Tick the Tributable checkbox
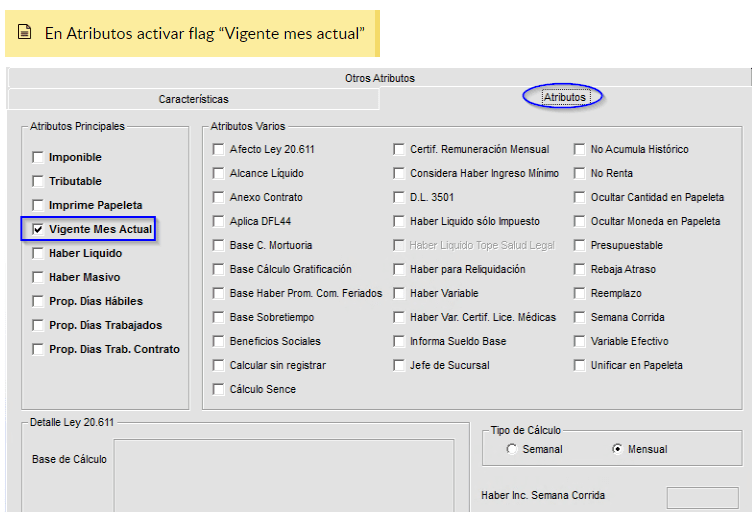The height and width of the screenshot is (516, 752). pos(38,181)
